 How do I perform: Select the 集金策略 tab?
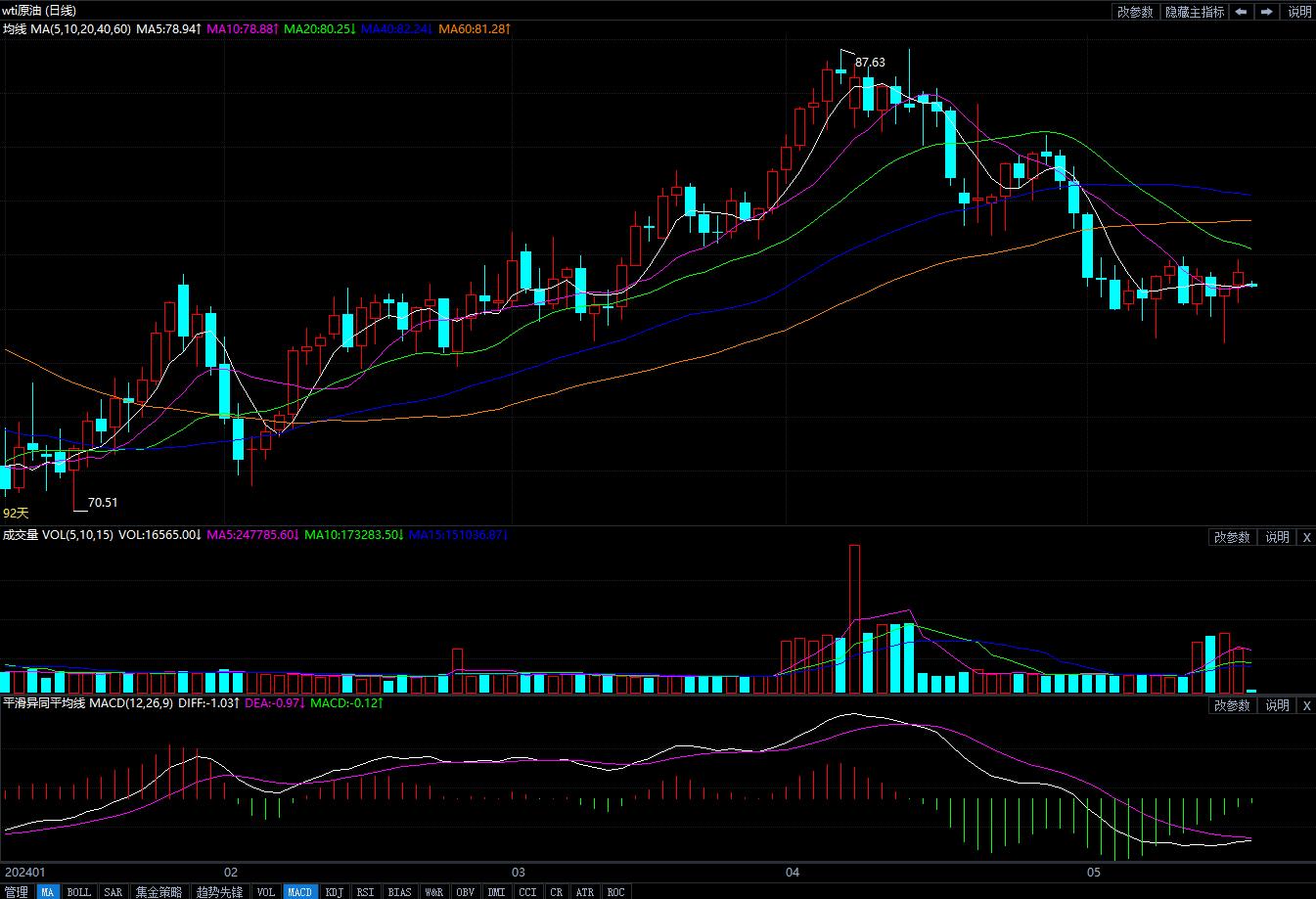[159, 892]
